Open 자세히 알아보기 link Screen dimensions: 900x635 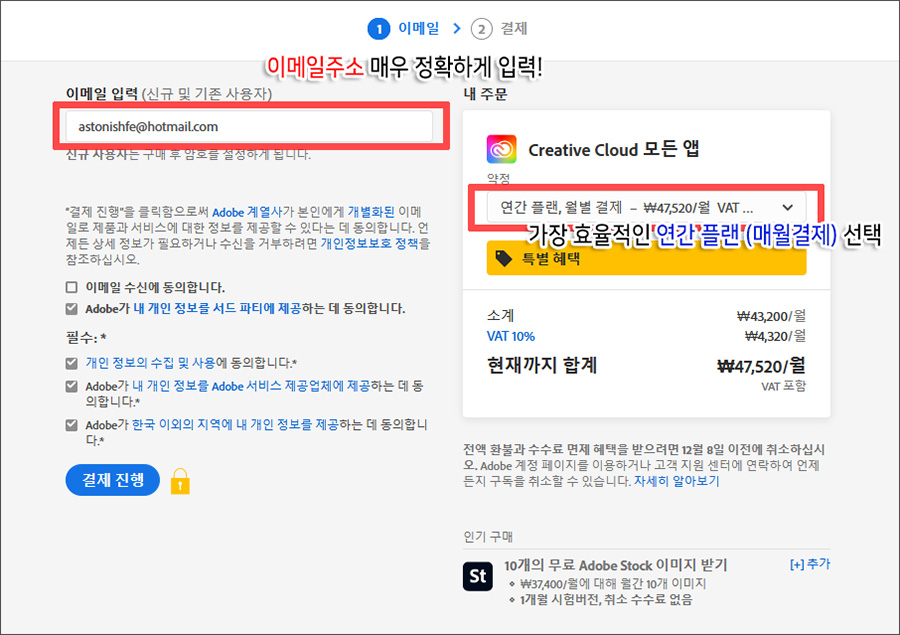[676, 481]
